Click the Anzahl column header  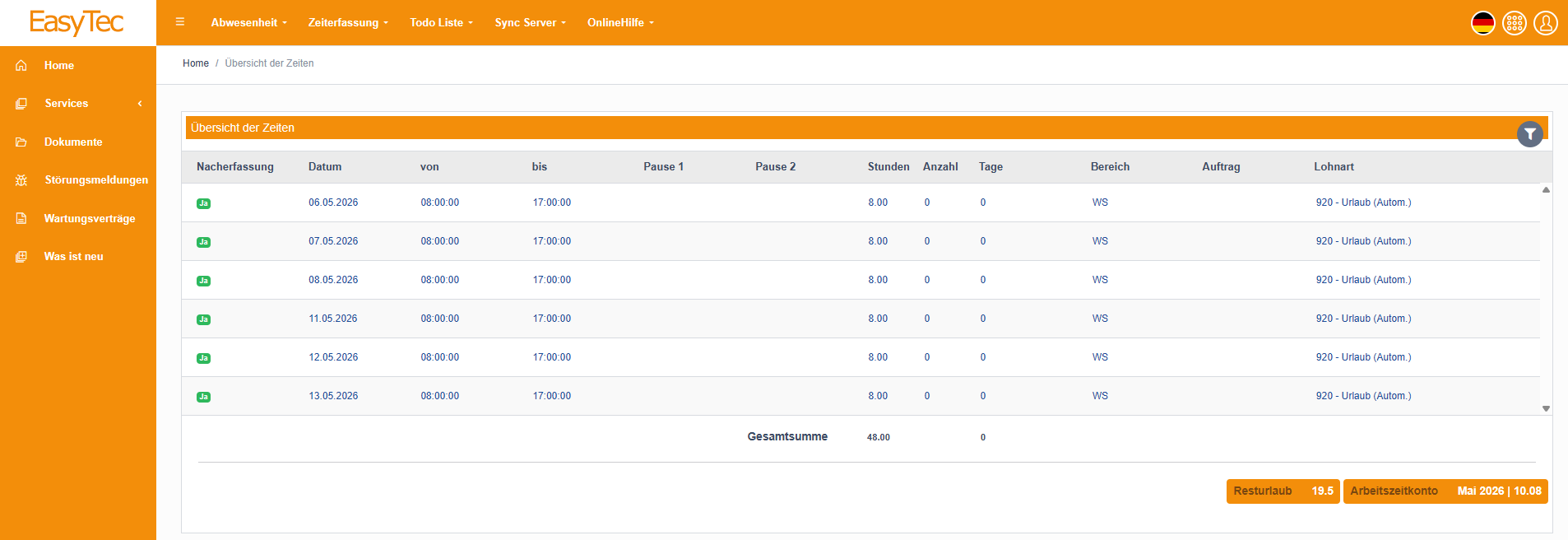click(x=940, y=166)
